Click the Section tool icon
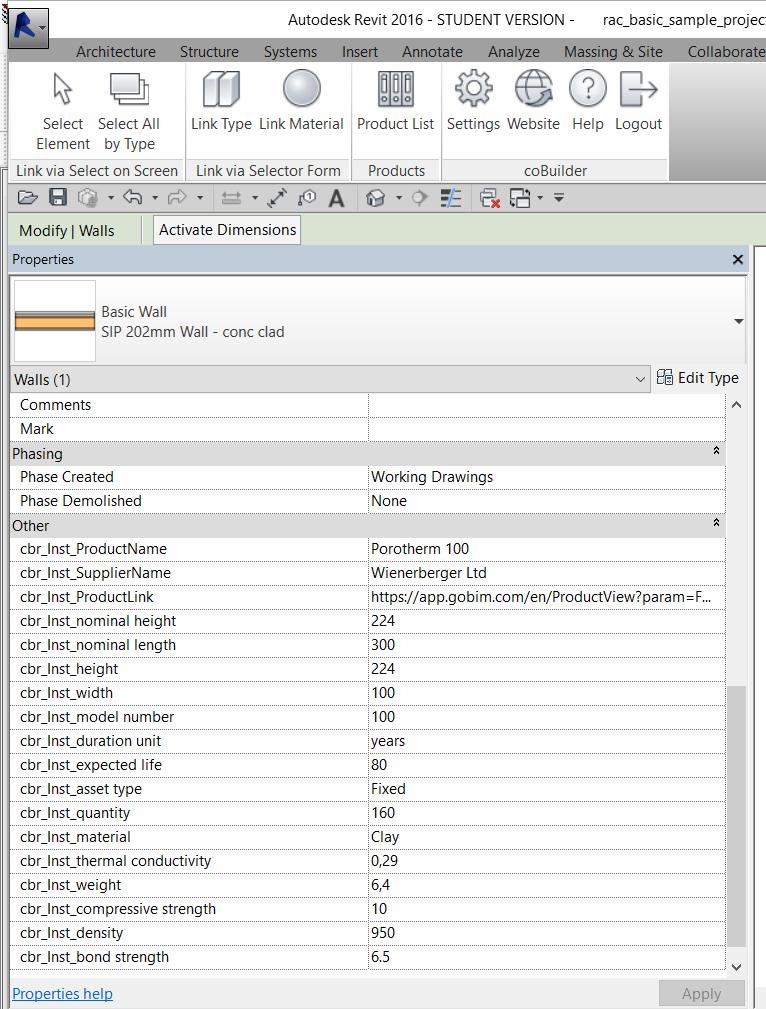 [420, 198]
